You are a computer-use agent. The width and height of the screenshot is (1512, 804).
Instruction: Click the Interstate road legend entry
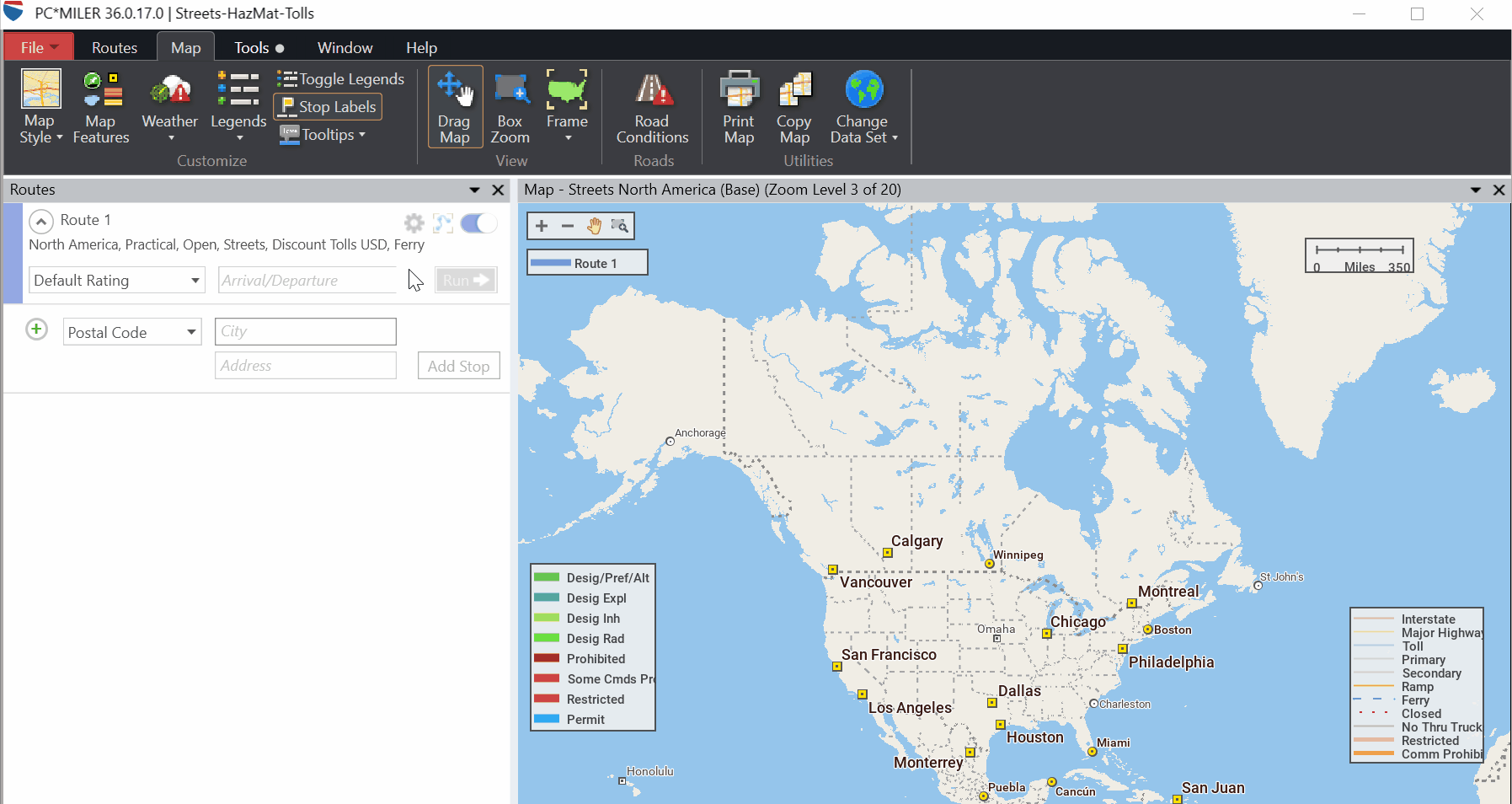pos(1404,619)
